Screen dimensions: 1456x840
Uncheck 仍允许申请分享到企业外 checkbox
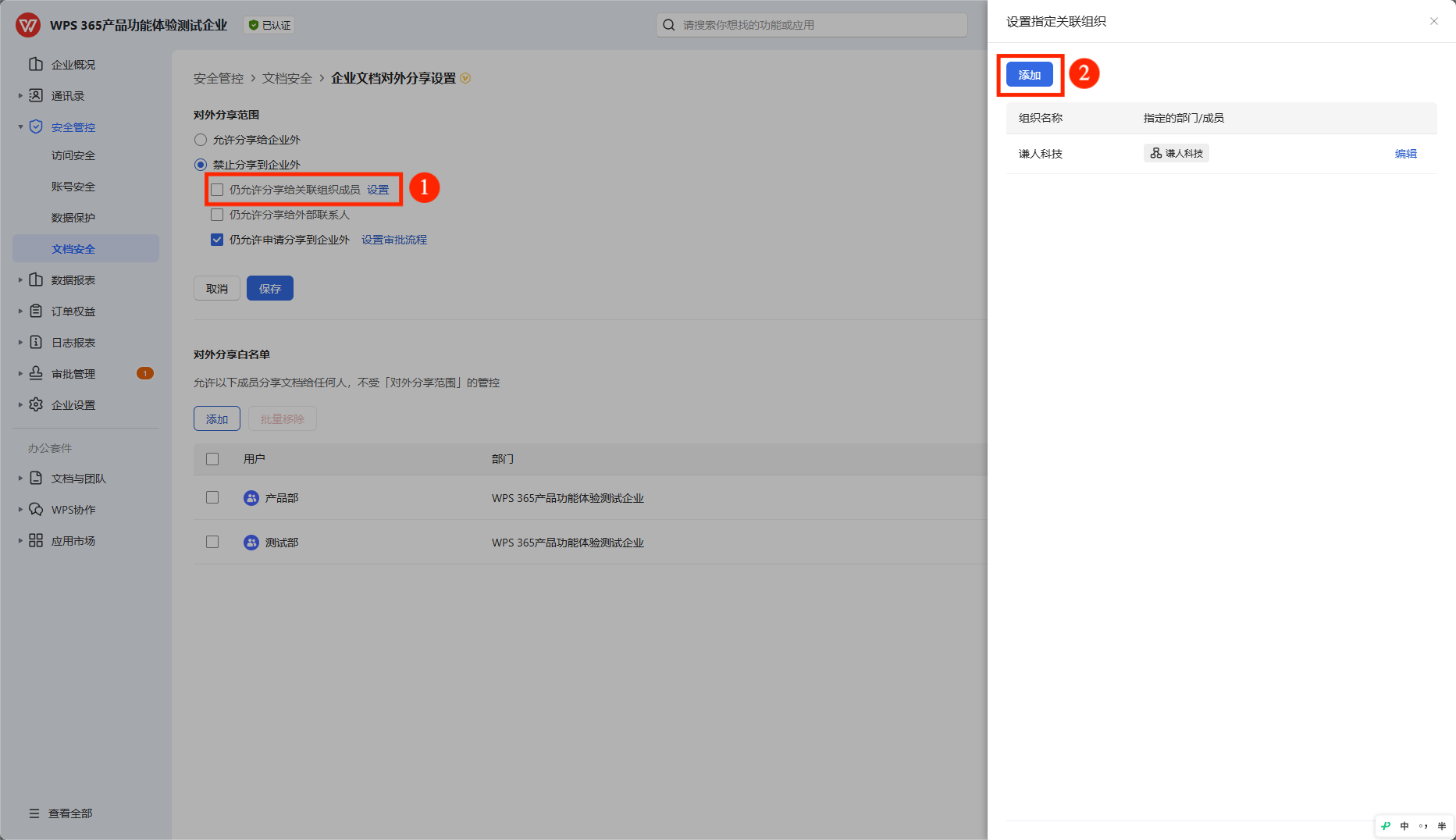click(x=217, y=240)
